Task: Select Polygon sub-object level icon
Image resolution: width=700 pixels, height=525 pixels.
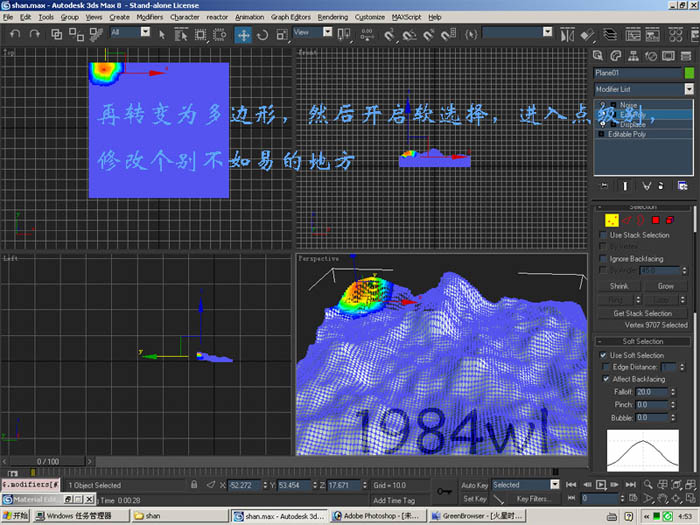Action: pyautogui.click(x=655, y=220)
